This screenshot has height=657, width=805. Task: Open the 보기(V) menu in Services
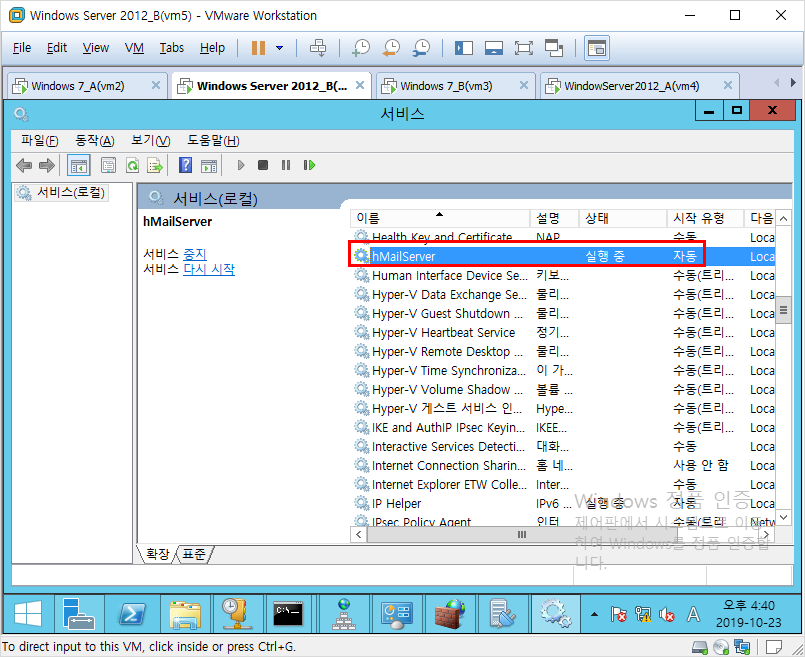150,141
